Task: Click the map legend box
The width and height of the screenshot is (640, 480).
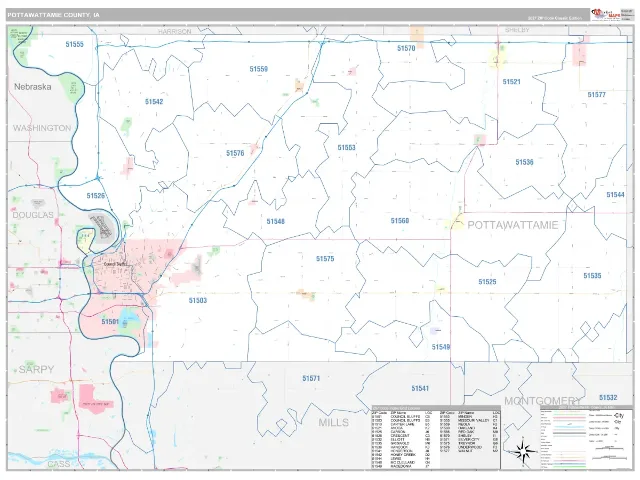Action: point(585,437)
